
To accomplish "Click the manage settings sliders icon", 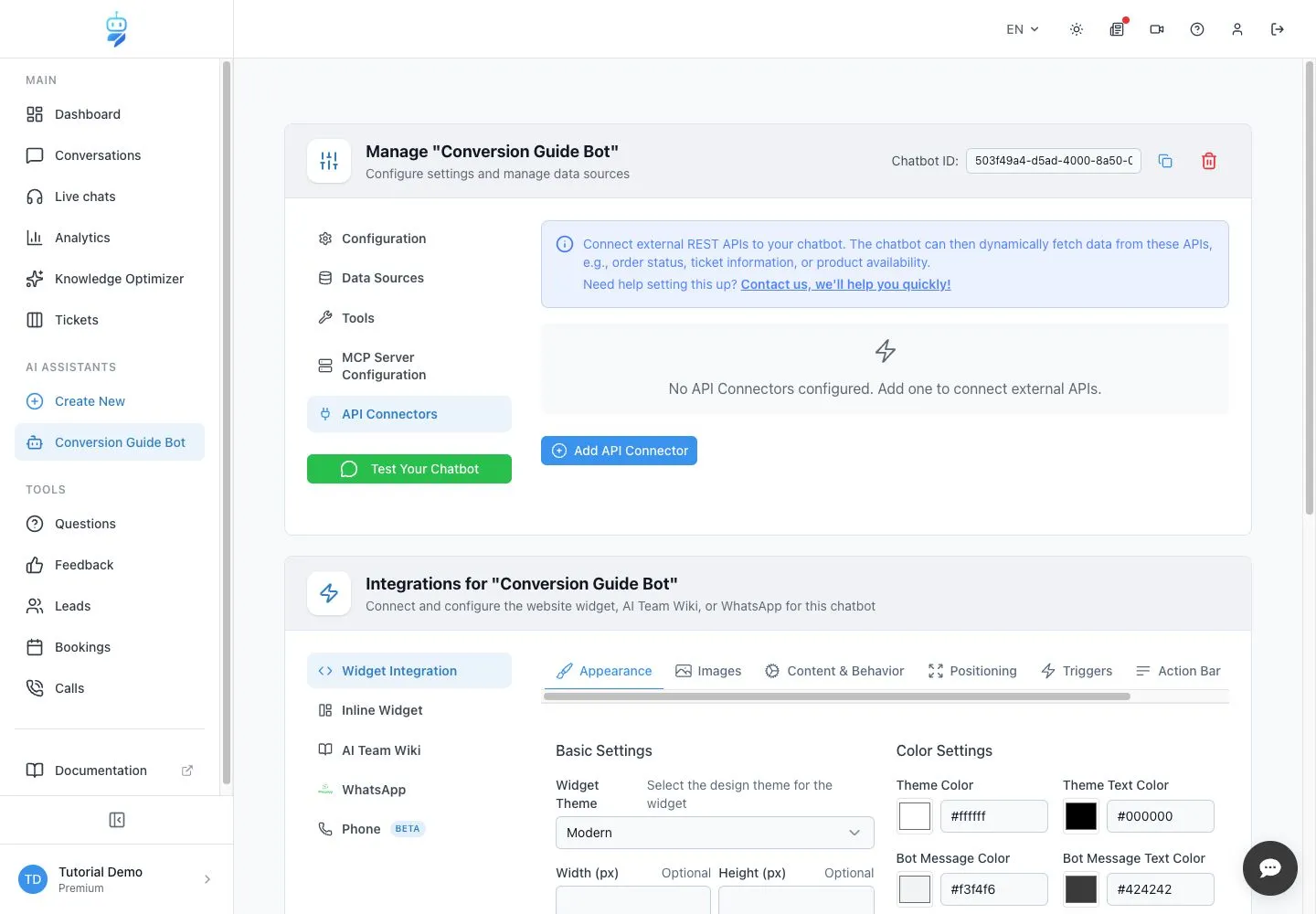I will click(x=329, y=161).
